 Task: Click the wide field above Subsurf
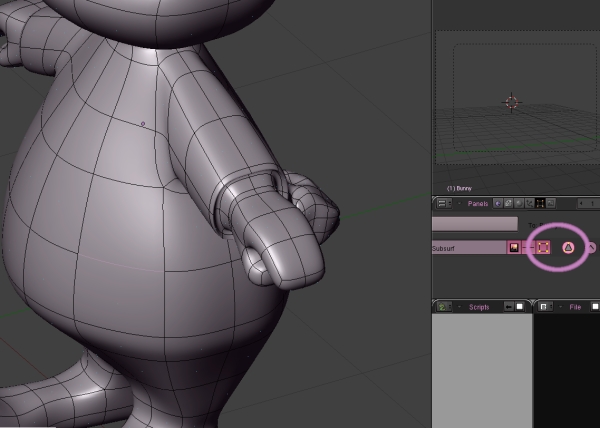(x=475, y=224)
